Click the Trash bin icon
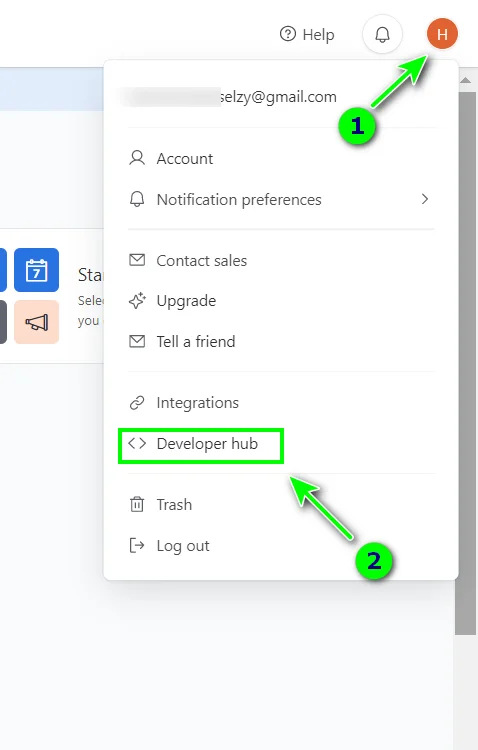The image size is (478, 750). (137, 505)
